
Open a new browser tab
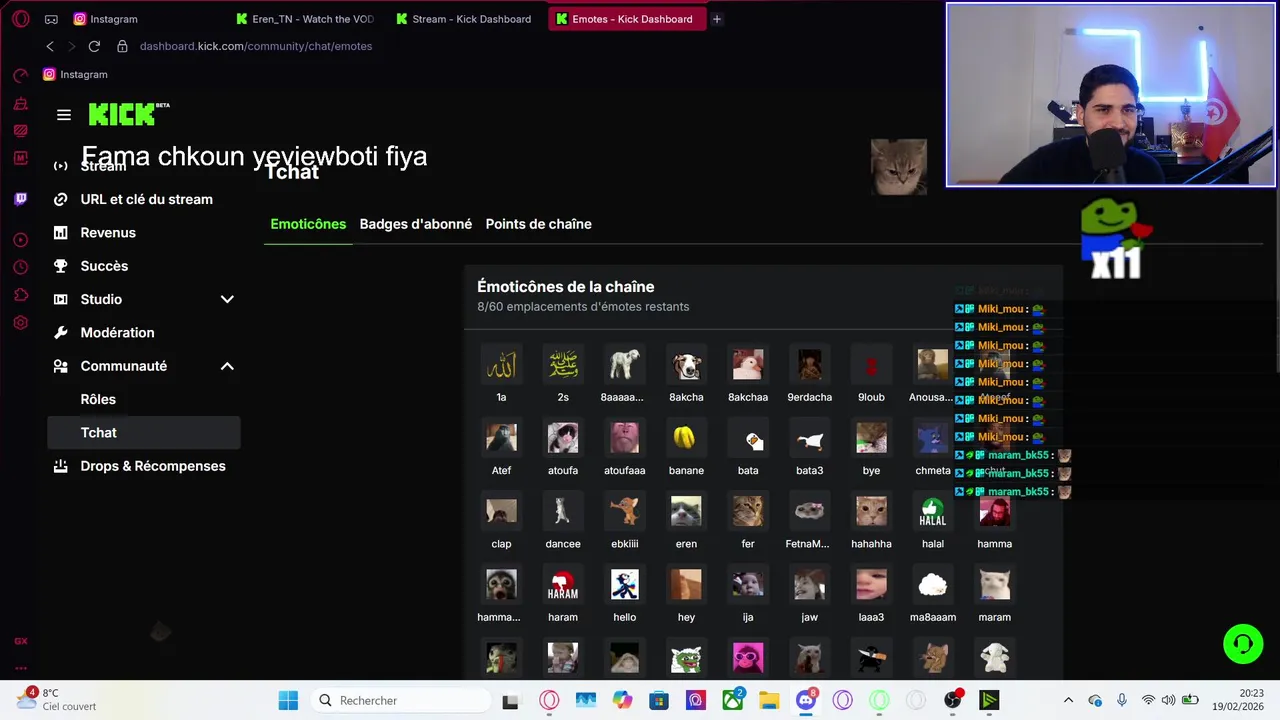[x=717, y=19]
